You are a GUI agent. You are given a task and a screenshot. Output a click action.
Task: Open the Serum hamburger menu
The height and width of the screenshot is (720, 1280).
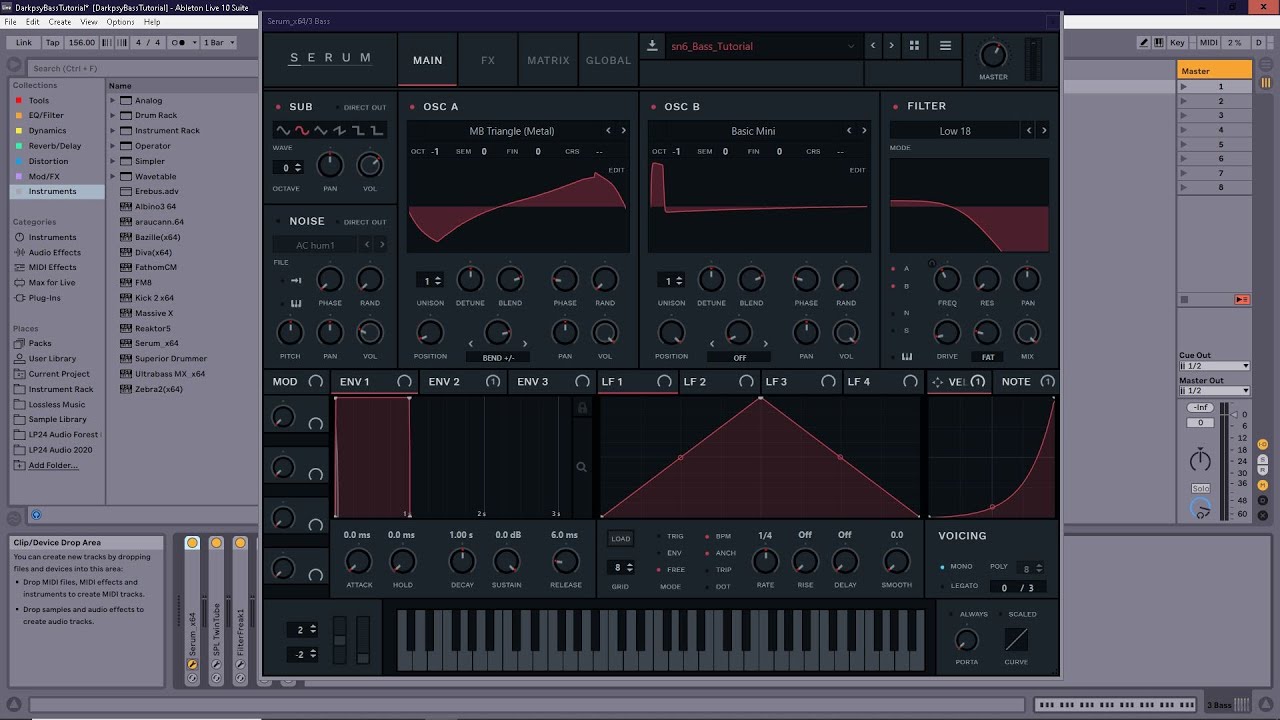click(945, 45)
